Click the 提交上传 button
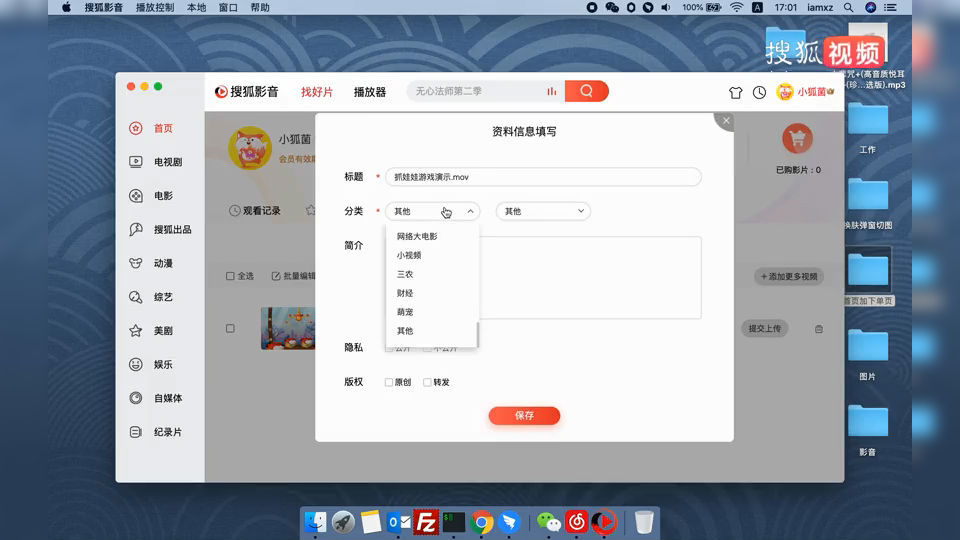 click(x=765, y=328)
